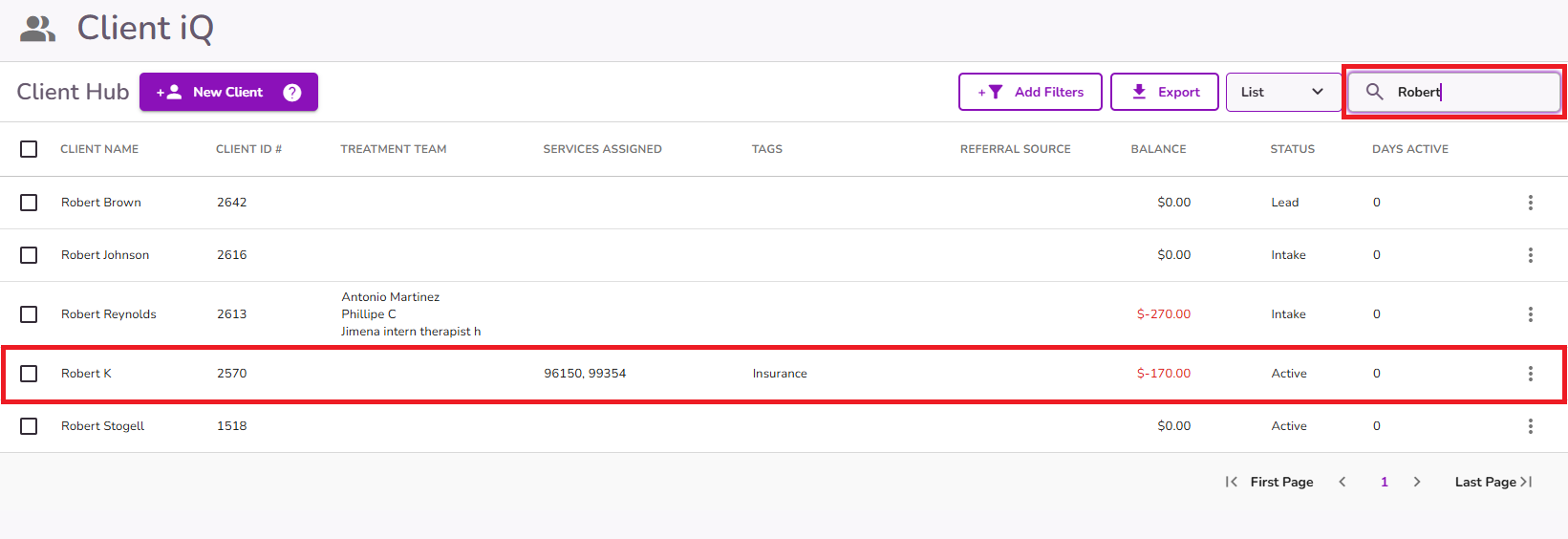Screen dimensions: 1568x539
Task: Click the Lead status of Robert Brown
Action: (x=1285, y=203)
